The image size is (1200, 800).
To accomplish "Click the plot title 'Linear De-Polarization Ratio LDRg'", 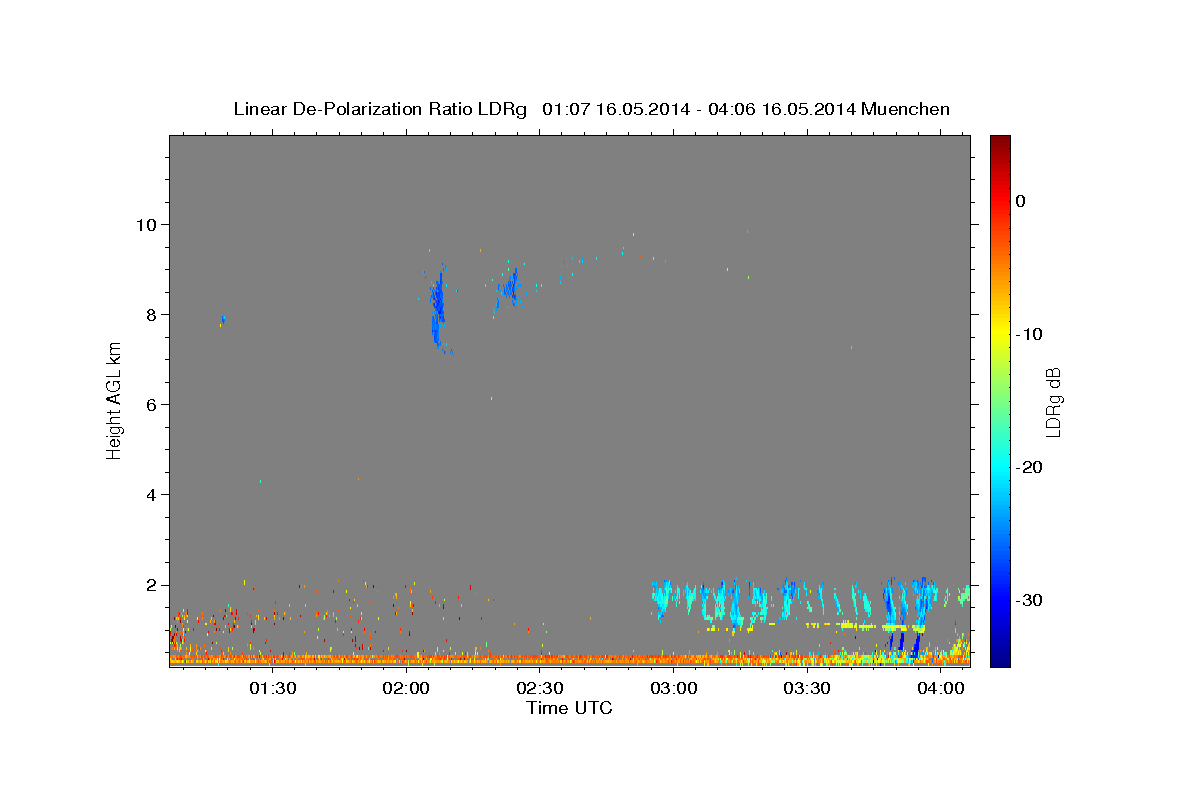I will [380, 109].
